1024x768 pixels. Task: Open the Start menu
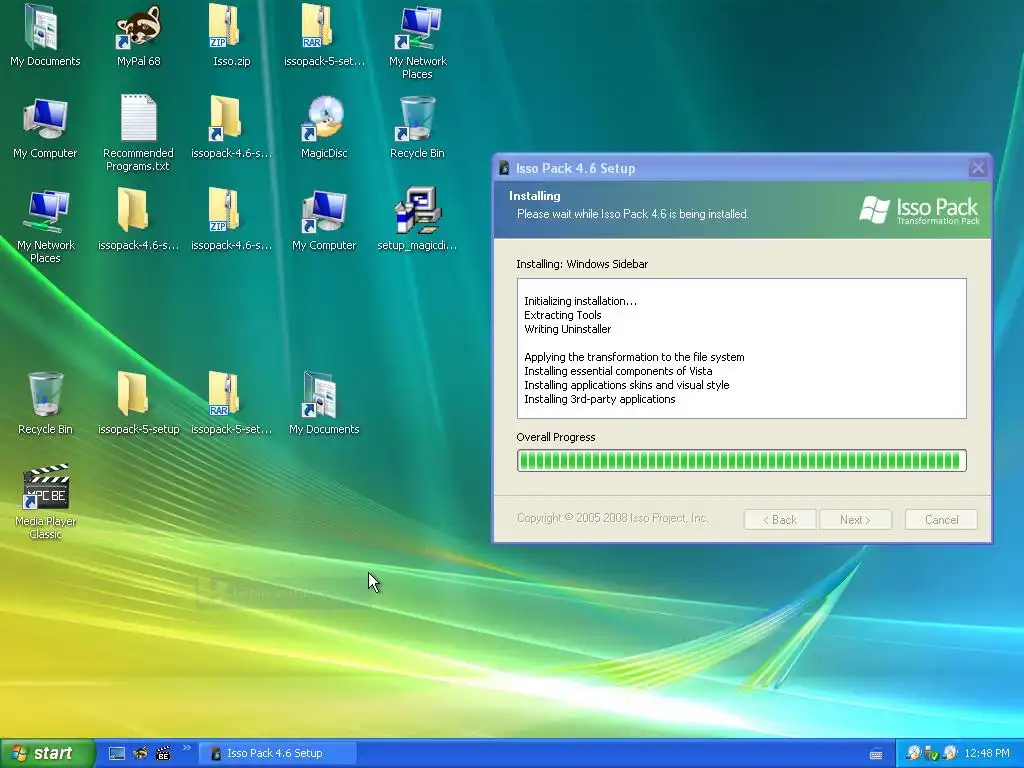(x=47, y=754)
